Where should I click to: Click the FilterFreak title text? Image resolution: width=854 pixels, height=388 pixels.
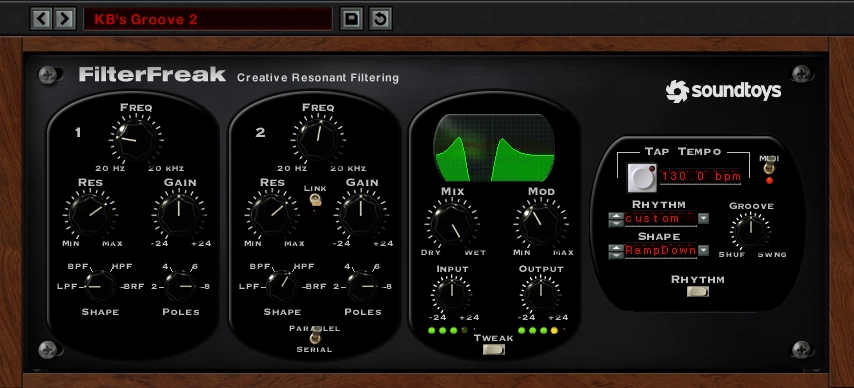[152, 75]
